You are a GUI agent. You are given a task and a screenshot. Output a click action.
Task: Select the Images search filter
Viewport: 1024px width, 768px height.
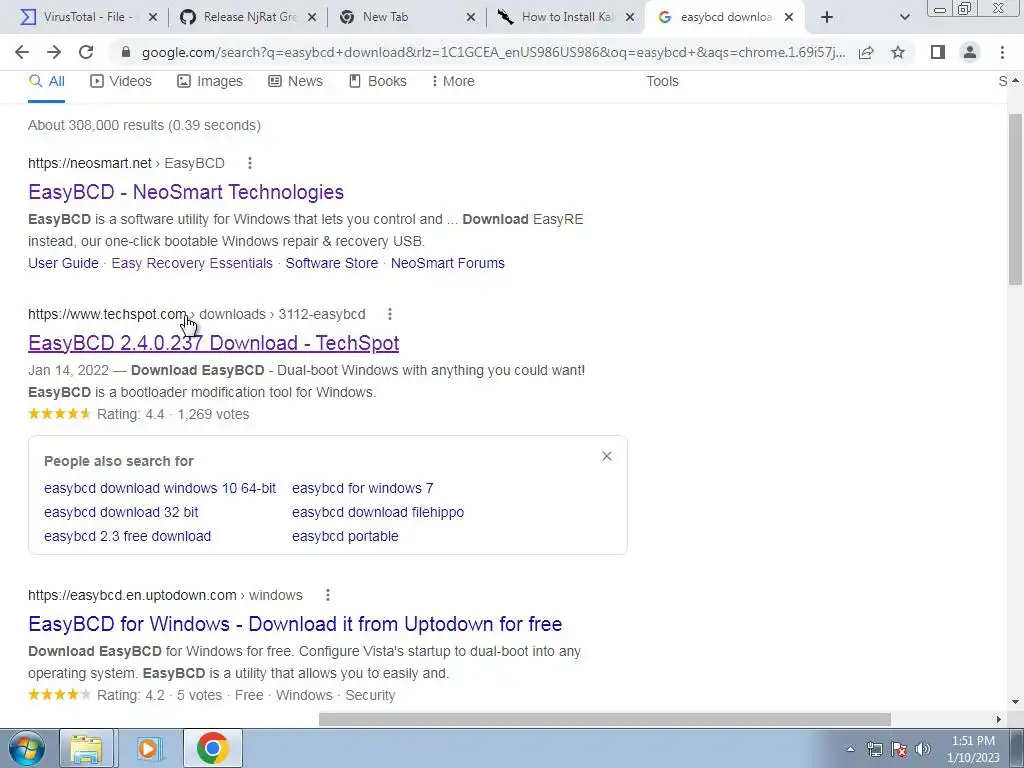click(x=210, y=82)
